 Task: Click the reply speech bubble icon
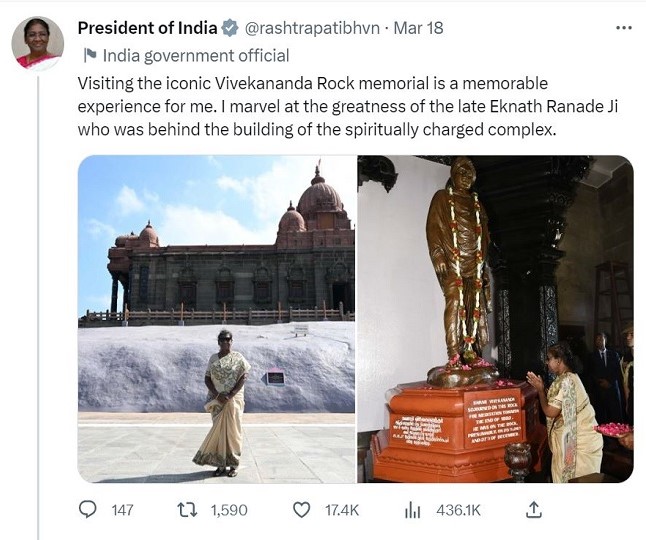click(88, 510)
